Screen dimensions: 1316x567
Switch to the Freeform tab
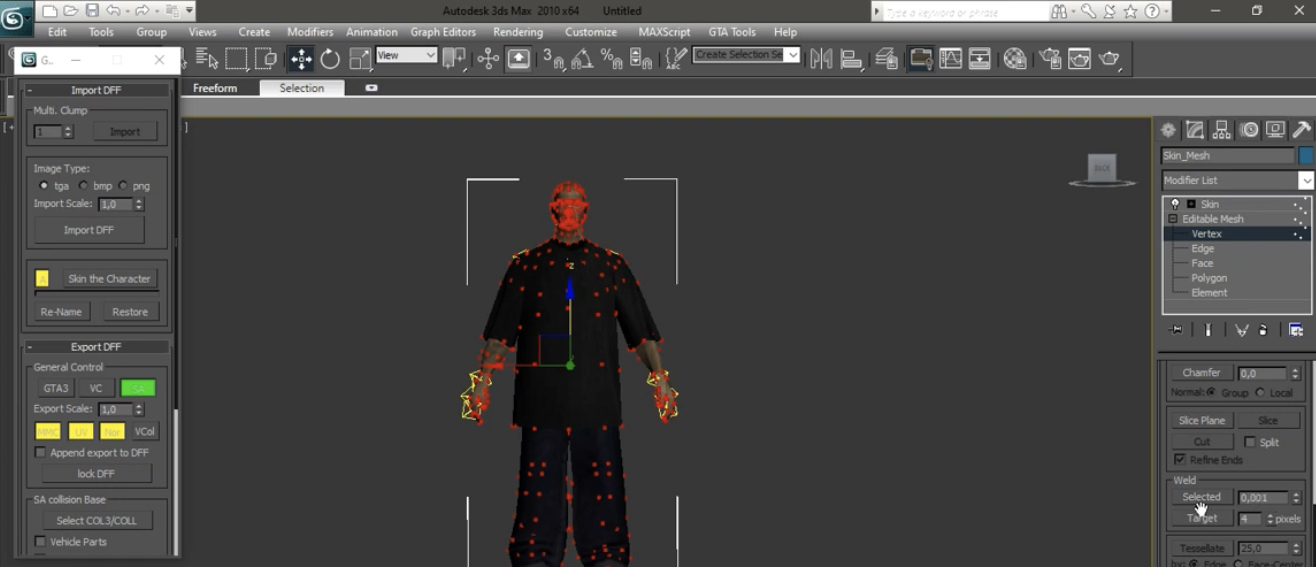click(215, 88)
